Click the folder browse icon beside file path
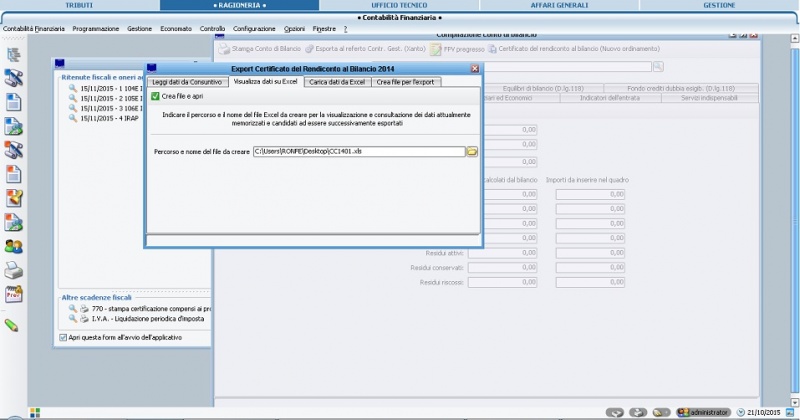 472,151
